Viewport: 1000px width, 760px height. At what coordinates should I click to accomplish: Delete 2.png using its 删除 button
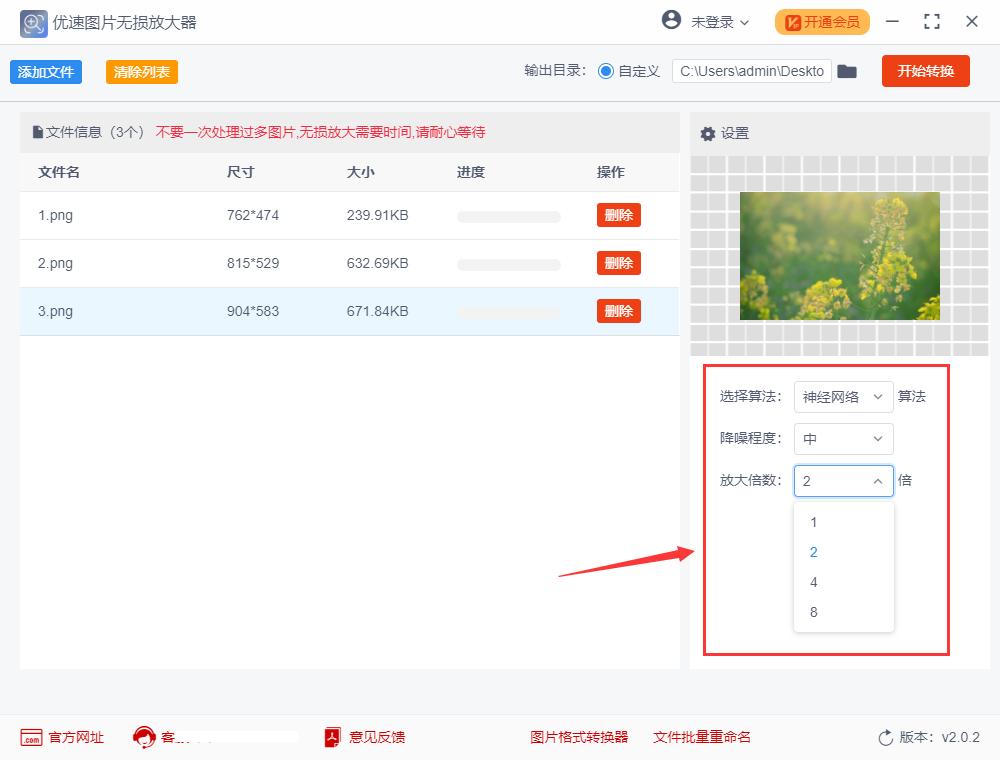click(x=618, y=263)
